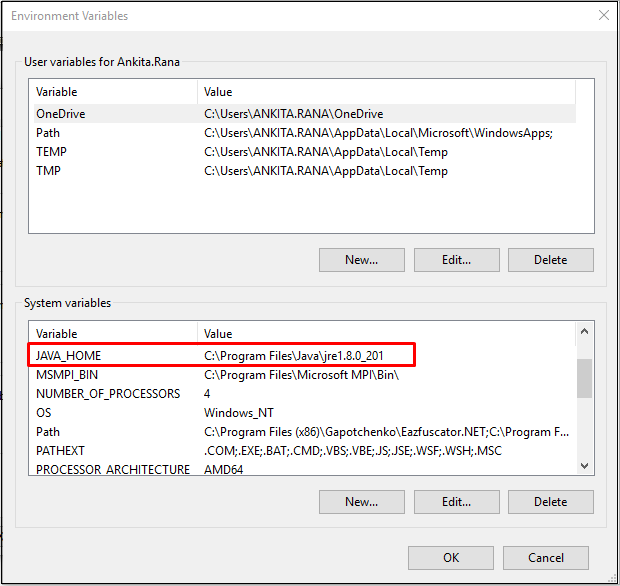Click Delete button under user variables
Screen dimensions: 620x586
[550, 260]
